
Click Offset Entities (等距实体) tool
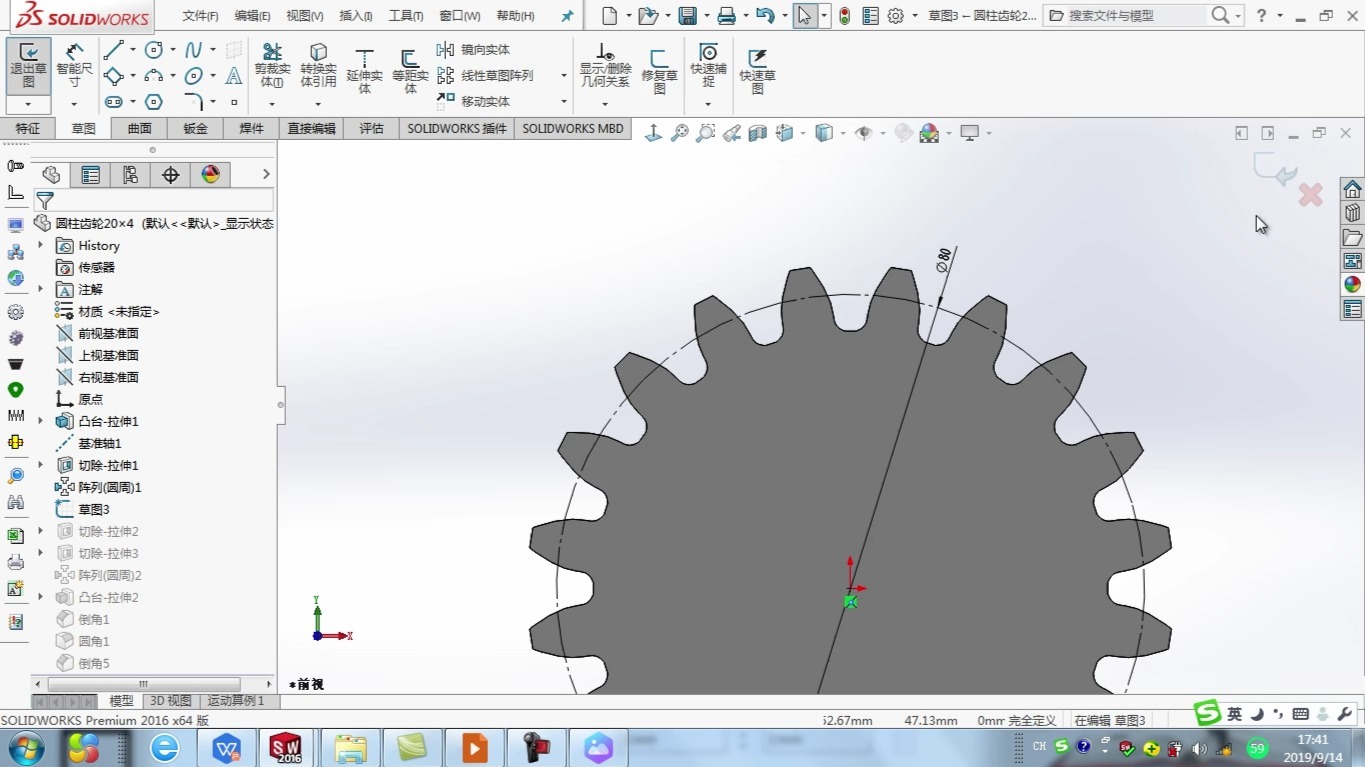click(410, 70)
